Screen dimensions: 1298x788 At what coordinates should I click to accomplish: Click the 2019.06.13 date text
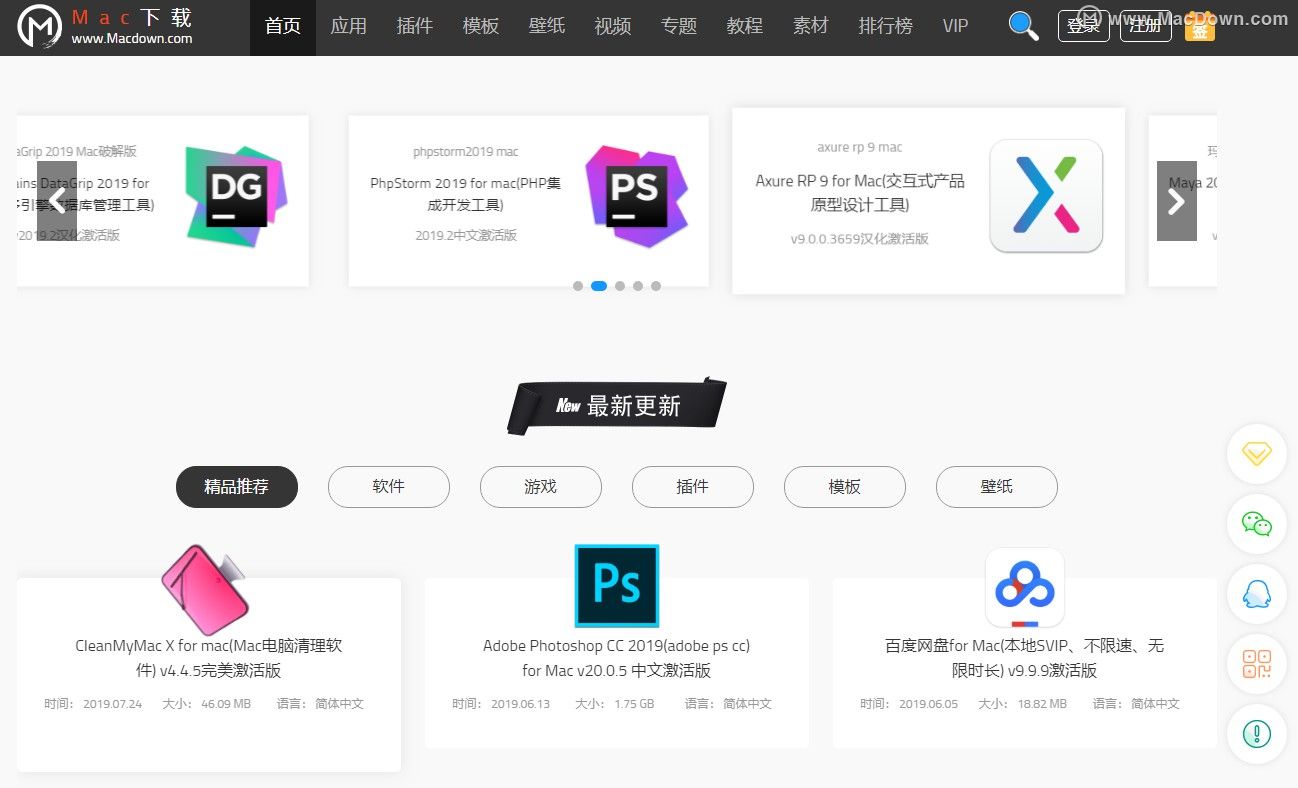[x=521, y=704]
